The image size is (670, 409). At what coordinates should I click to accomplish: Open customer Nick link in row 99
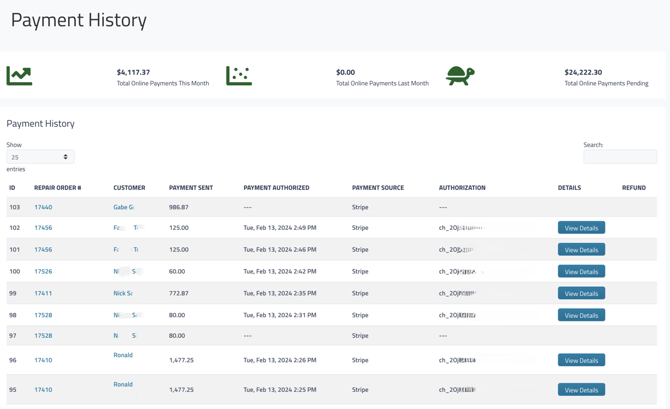click(x=122, y=293)
